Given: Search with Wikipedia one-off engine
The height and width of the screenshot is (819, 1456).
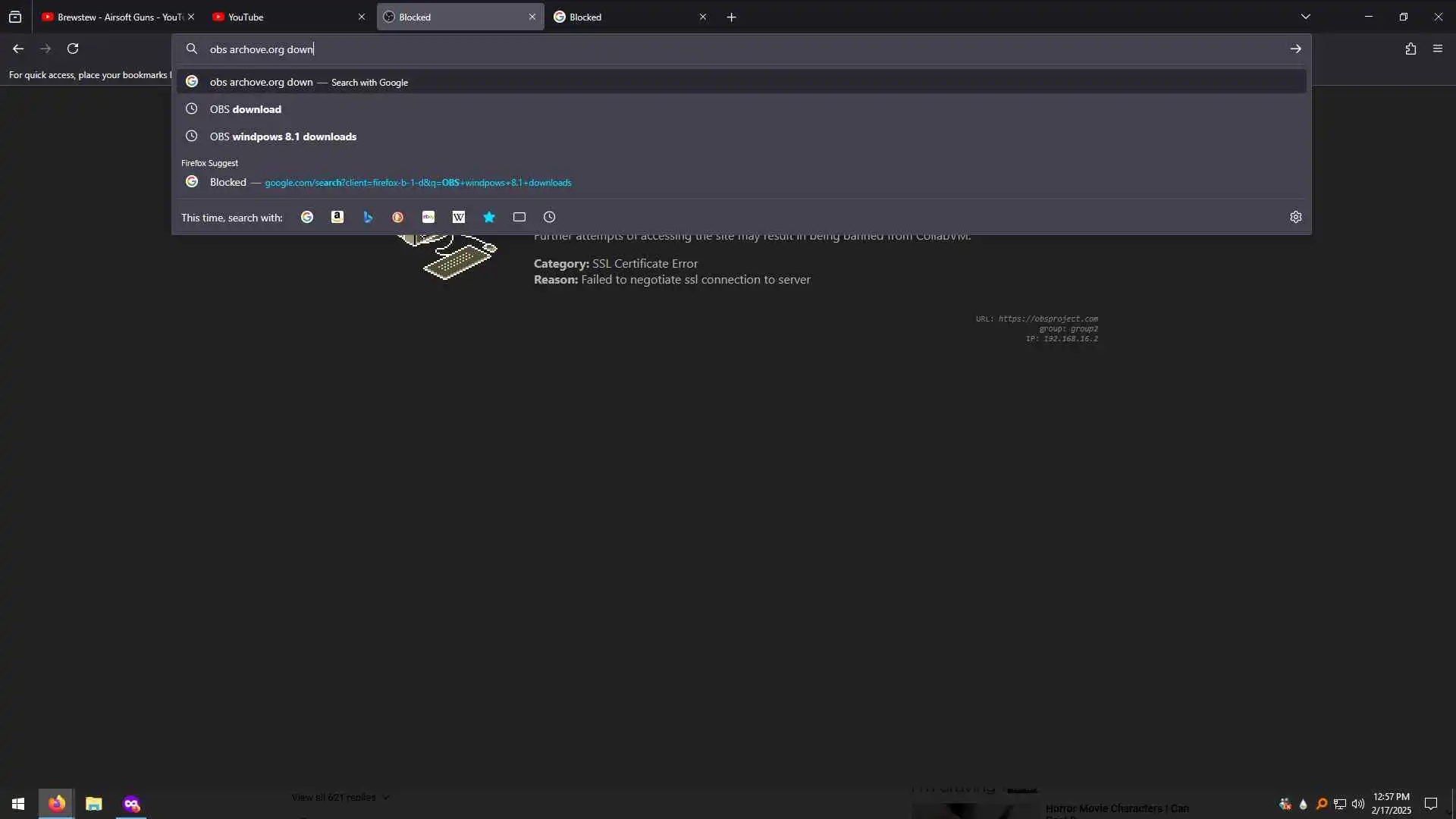Looking at the screenshot, I should click(x=459, y=217).
